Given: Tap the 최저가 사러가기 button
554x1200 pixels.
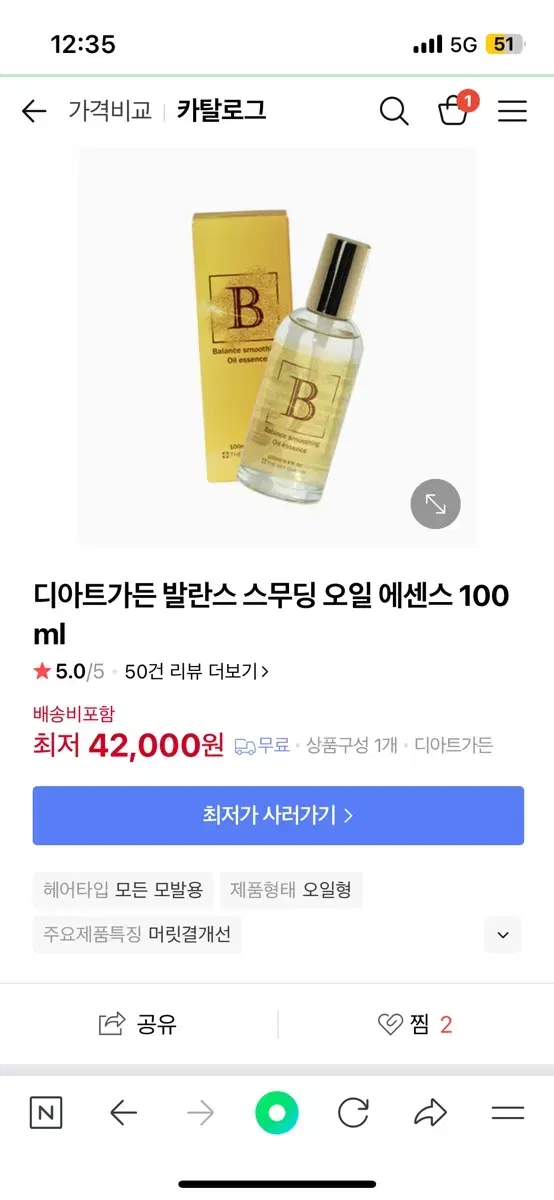Looking at the screenshot, I should click(x=278, y=815).
